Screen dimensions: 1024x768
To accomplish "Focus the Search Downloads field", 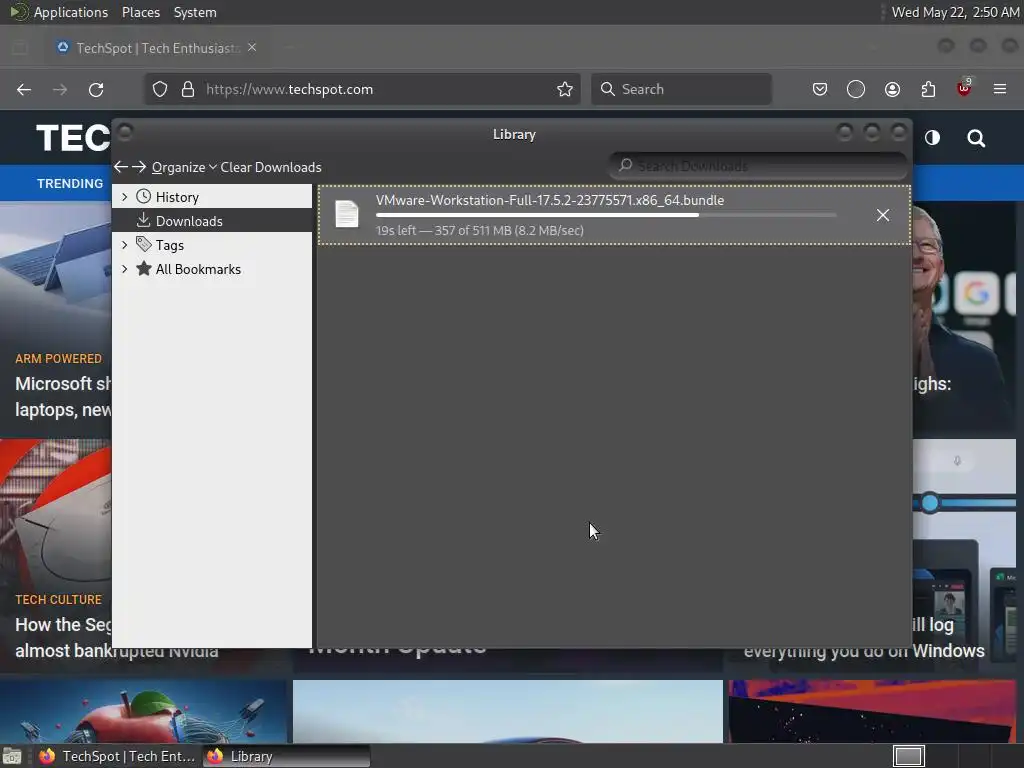I will (758, 166).
